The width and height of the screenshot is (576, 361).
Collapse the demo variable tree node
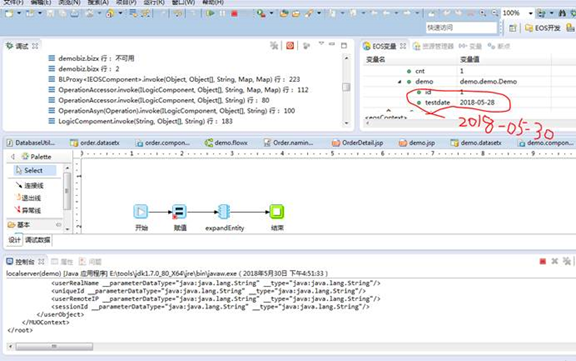coord(400,82)
